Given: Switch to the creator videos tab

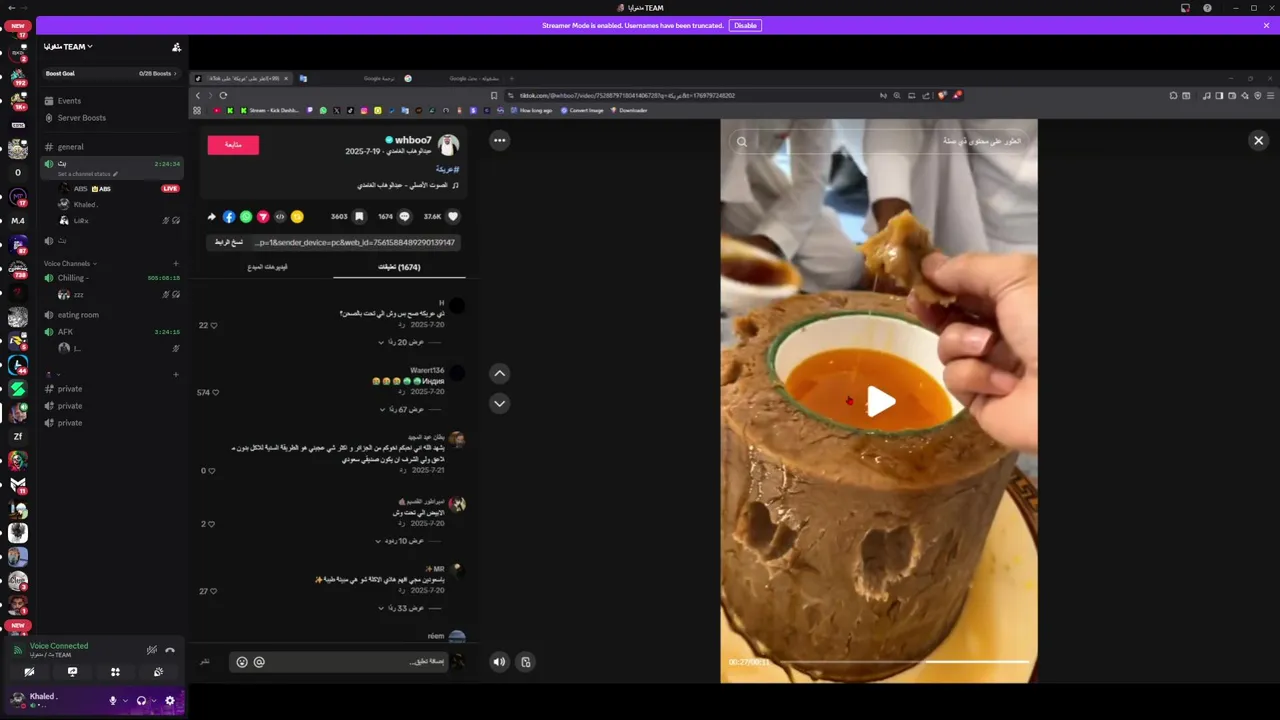Looking at the screenshot, I should [x=268, y=267].
